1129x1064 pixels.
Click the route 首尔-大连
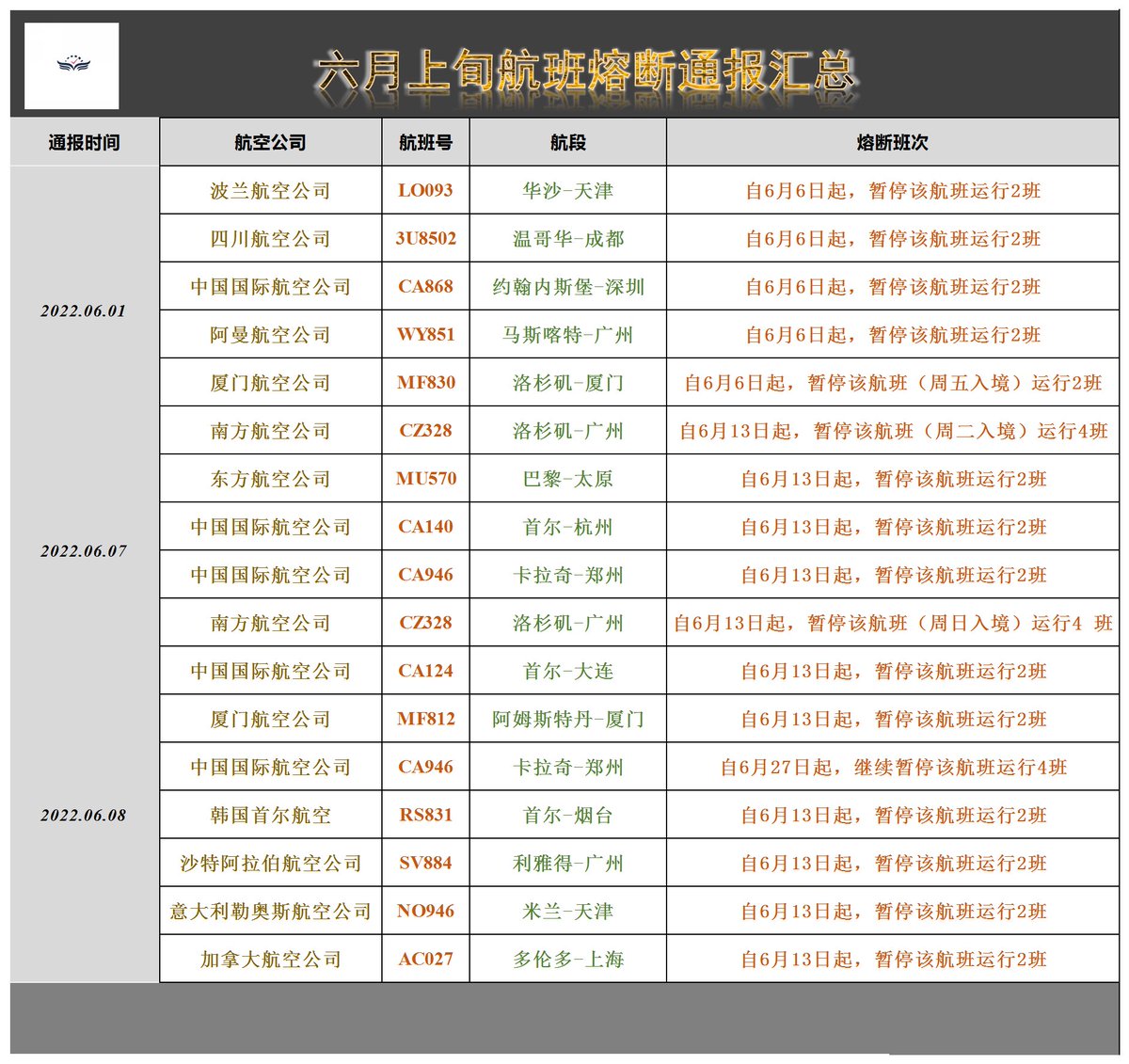click(568, 671)
